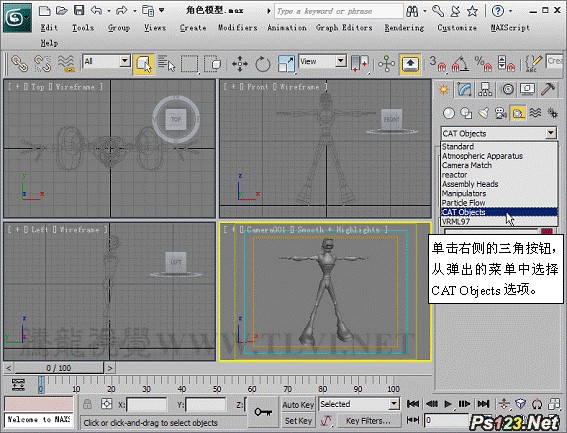The width and height of the screenshot is (567, 433).
Task: Toggle the Spinner Snap button
Action: coord(506,63)
